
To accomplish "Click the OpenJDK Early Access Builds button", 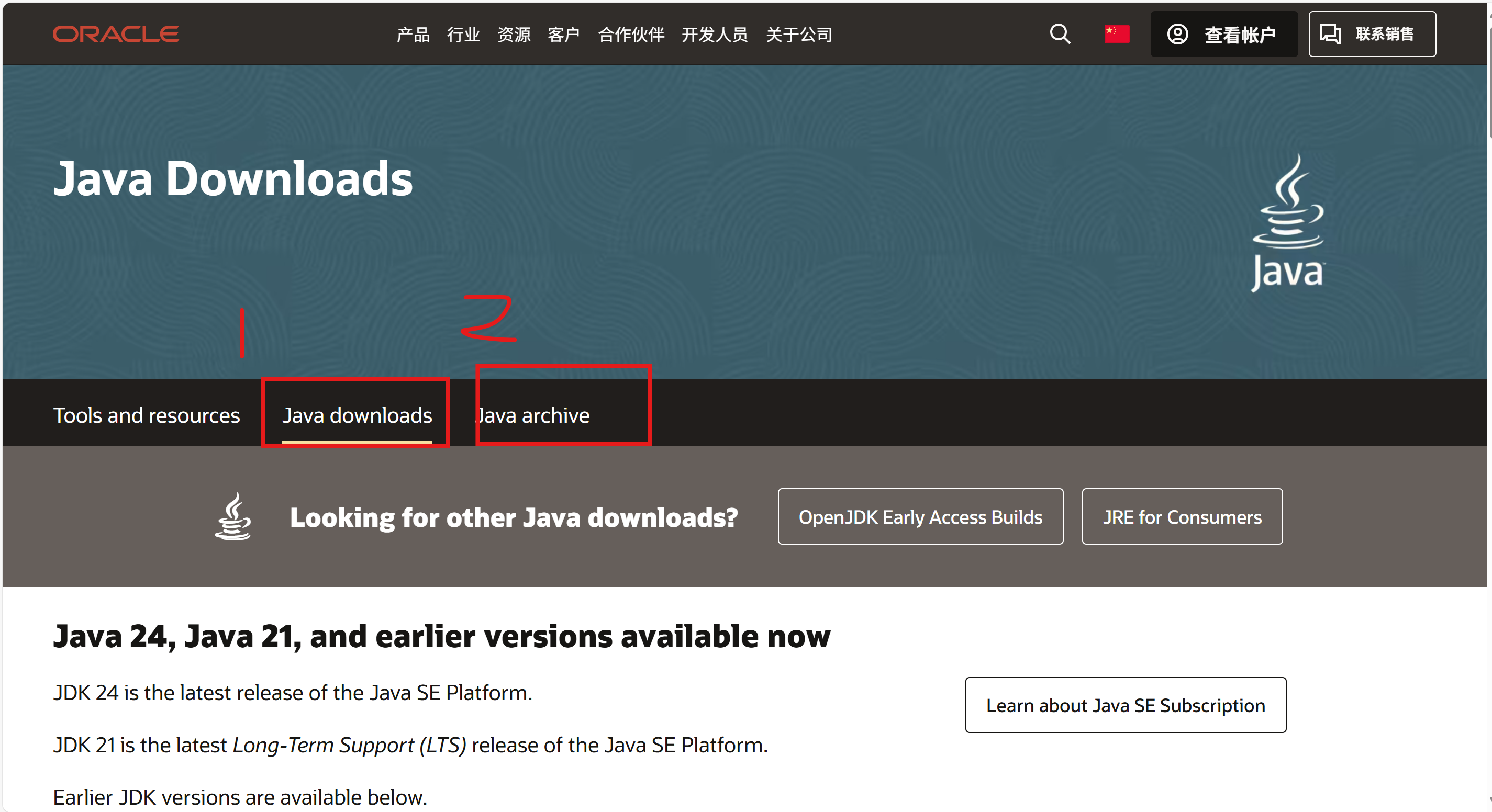I will pos(920,517).
